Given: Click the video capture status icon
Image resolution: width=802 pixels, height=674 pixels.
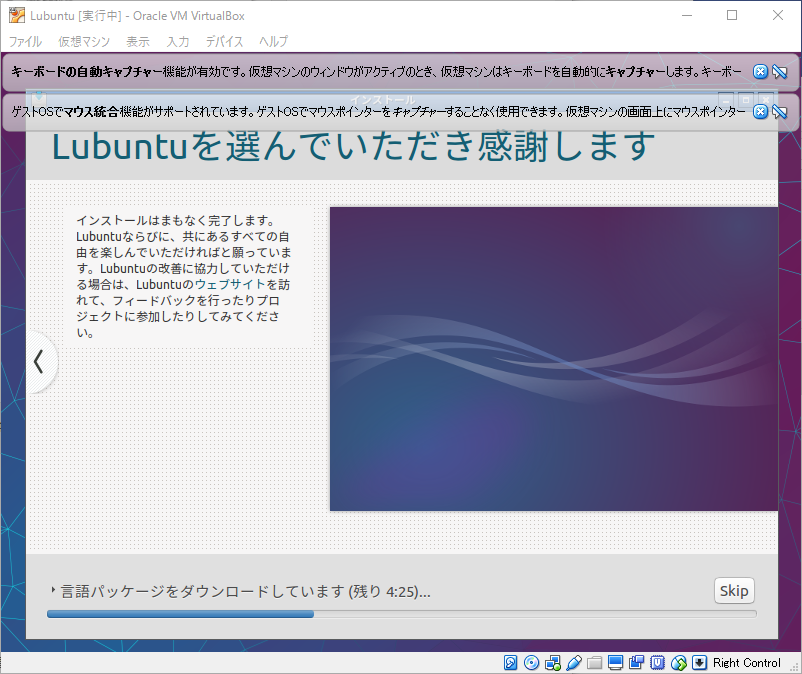Looking at the screenshot, I should click(x=636, y=663).
